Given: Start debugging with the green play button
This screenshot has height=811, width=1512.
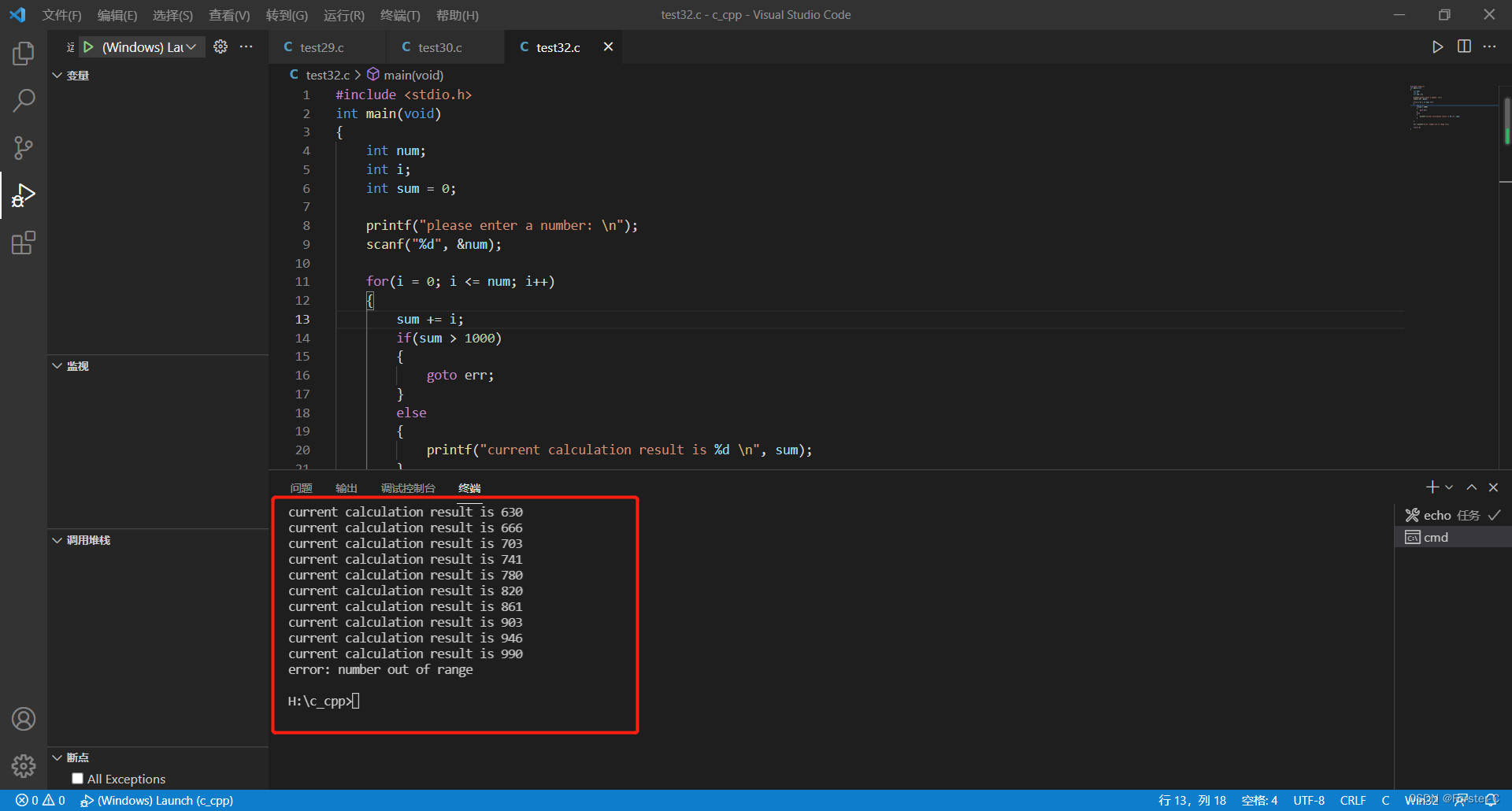Looking at the screenshot, I should click(x=88, y=47).
